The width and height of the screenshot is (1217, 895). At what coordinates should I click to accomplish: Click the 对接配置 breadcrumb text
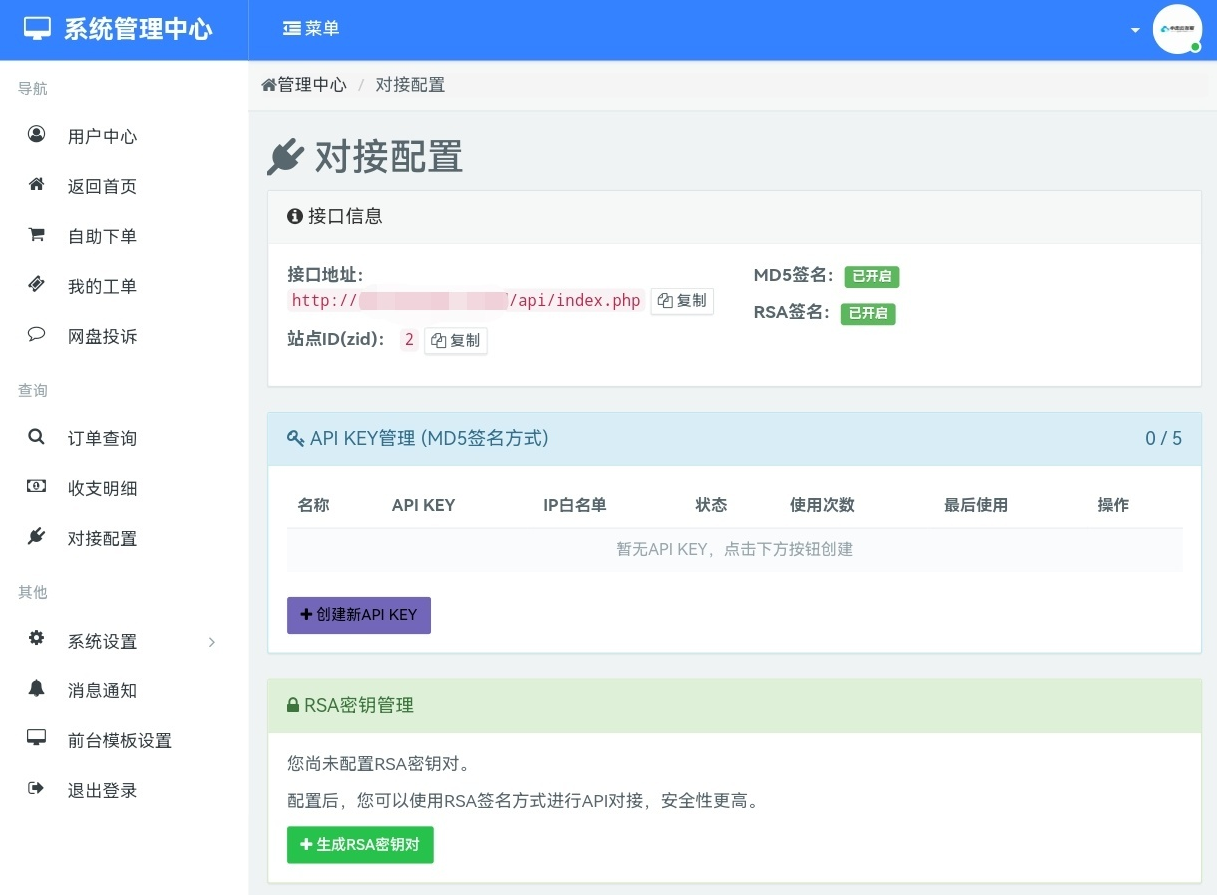(x=410, y=85)
